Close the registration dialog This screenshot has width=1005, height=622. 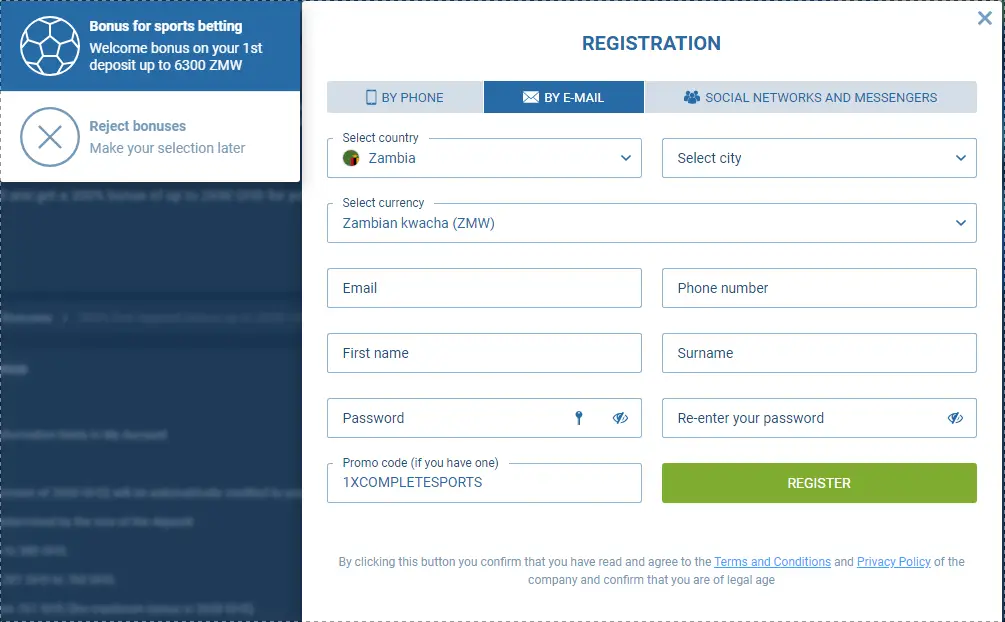(984, 18)
